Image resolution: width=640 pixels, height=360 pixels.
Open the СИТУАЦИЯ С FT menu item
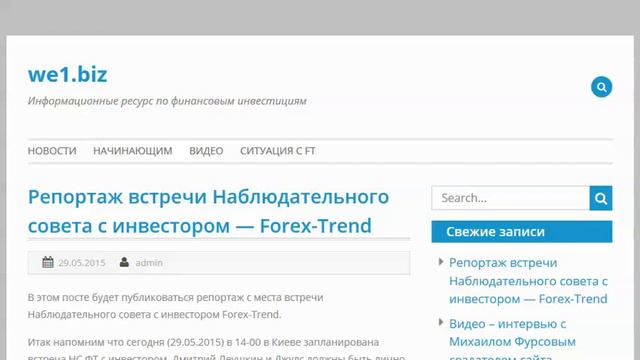tap(278, 151)
